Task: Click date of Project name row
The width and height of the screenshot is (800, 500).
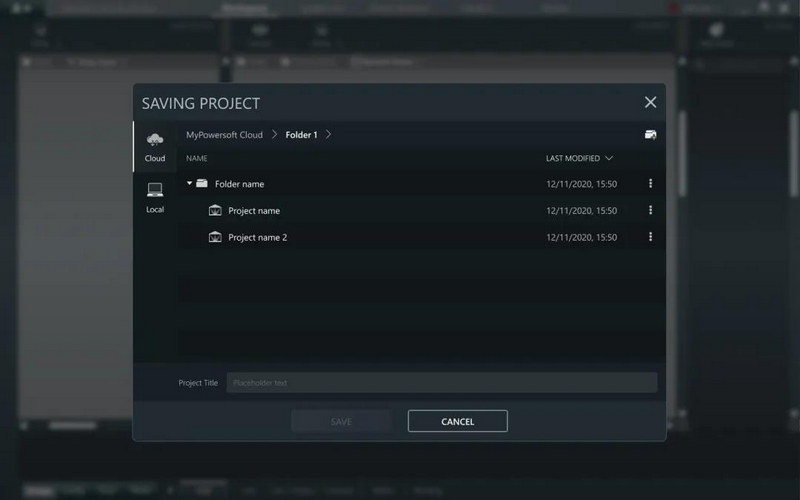Action: (582, 210)
